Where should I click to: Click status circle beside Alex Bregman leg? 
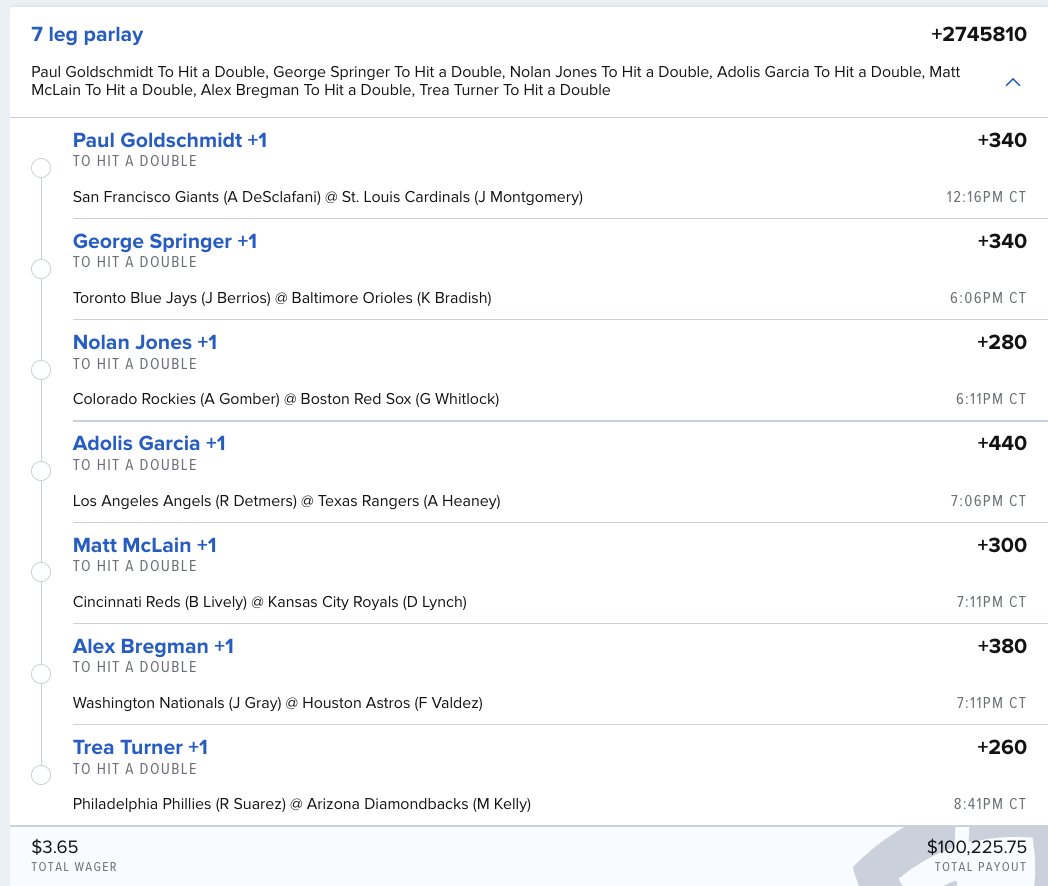[41, 674]
